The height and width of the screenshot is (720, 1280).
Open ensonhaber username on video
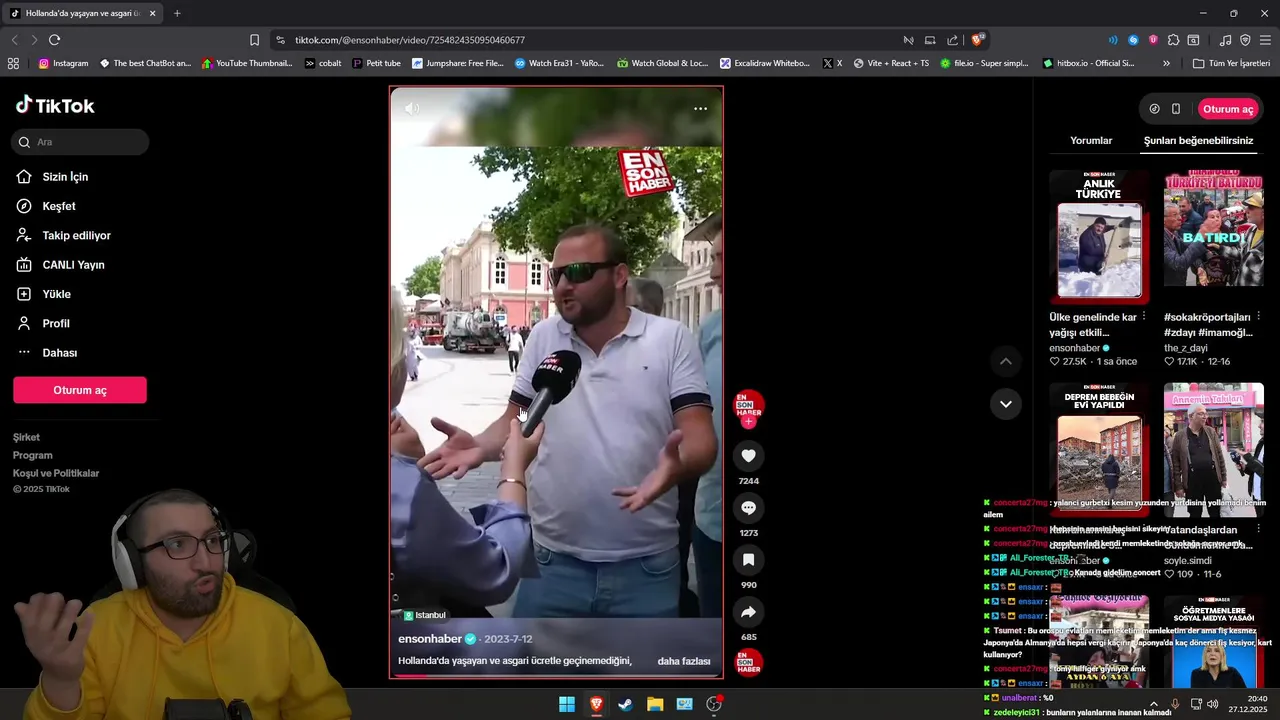click(430, 639)
